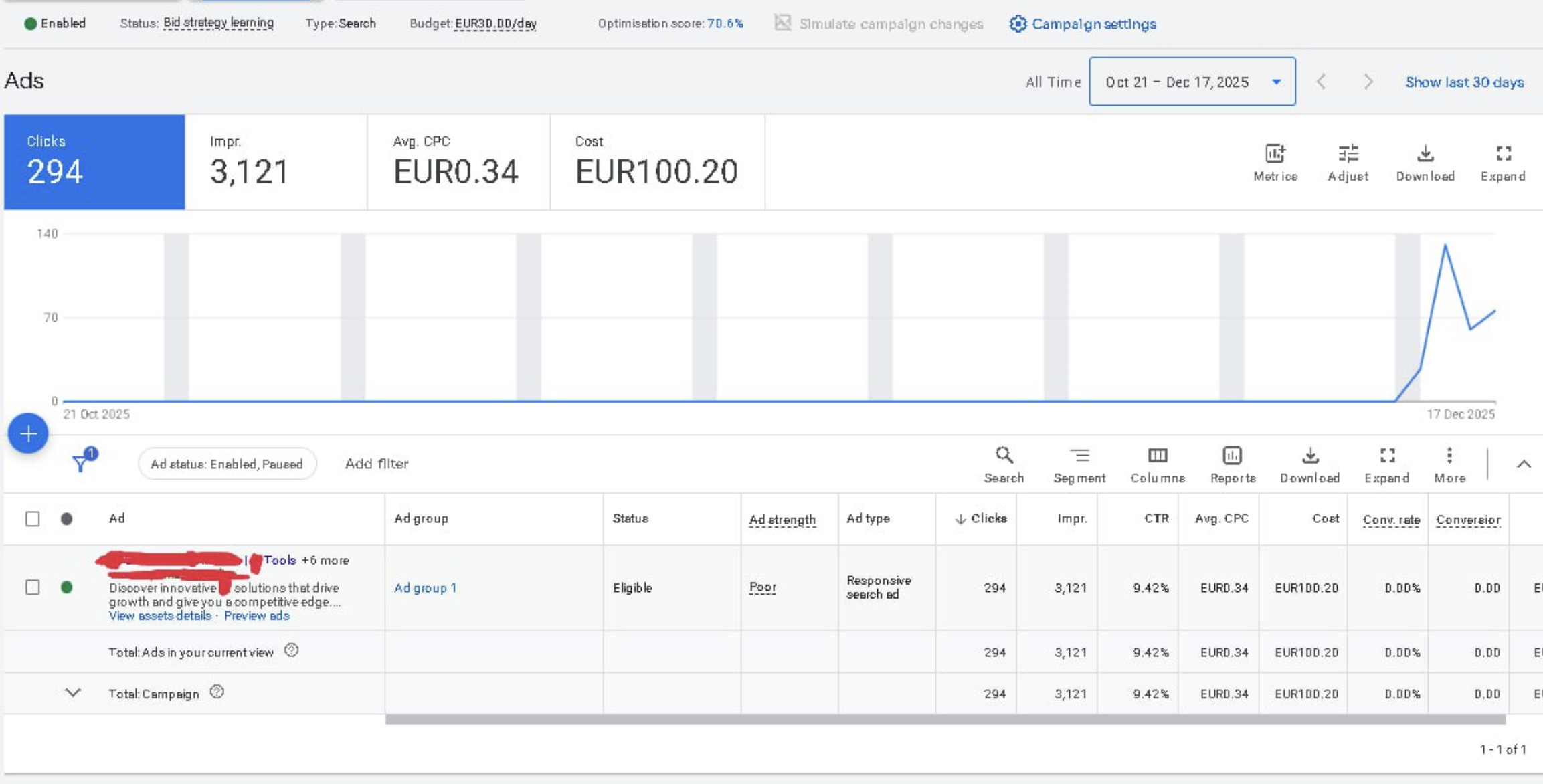Click the table More options icon
Viewport: 1543px width, 784px height.
(1449, 464)
